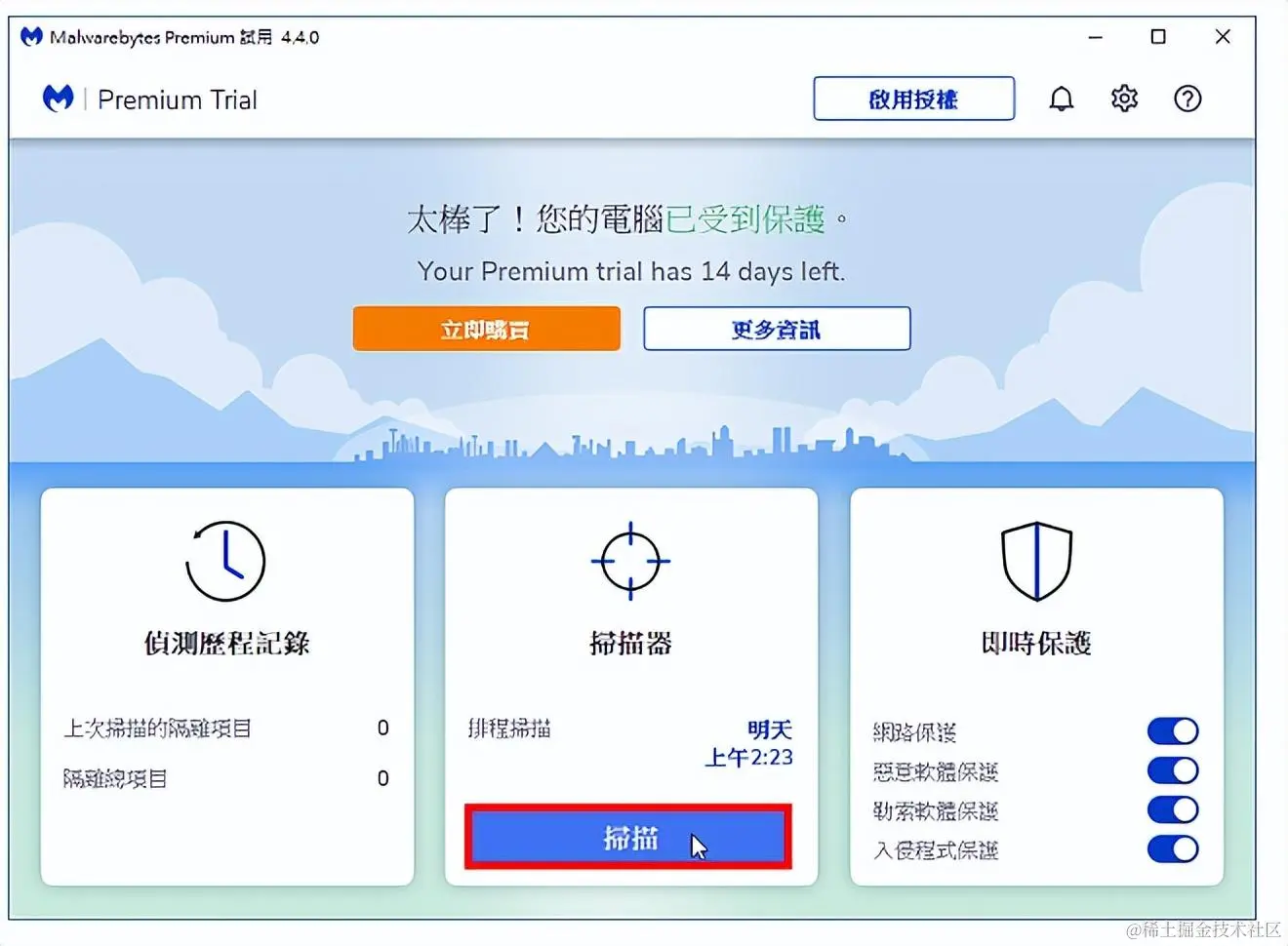Open the 偵測歷程記錄 detection history card title
The width and height of the screenshot is (1288, 946).
226,644
